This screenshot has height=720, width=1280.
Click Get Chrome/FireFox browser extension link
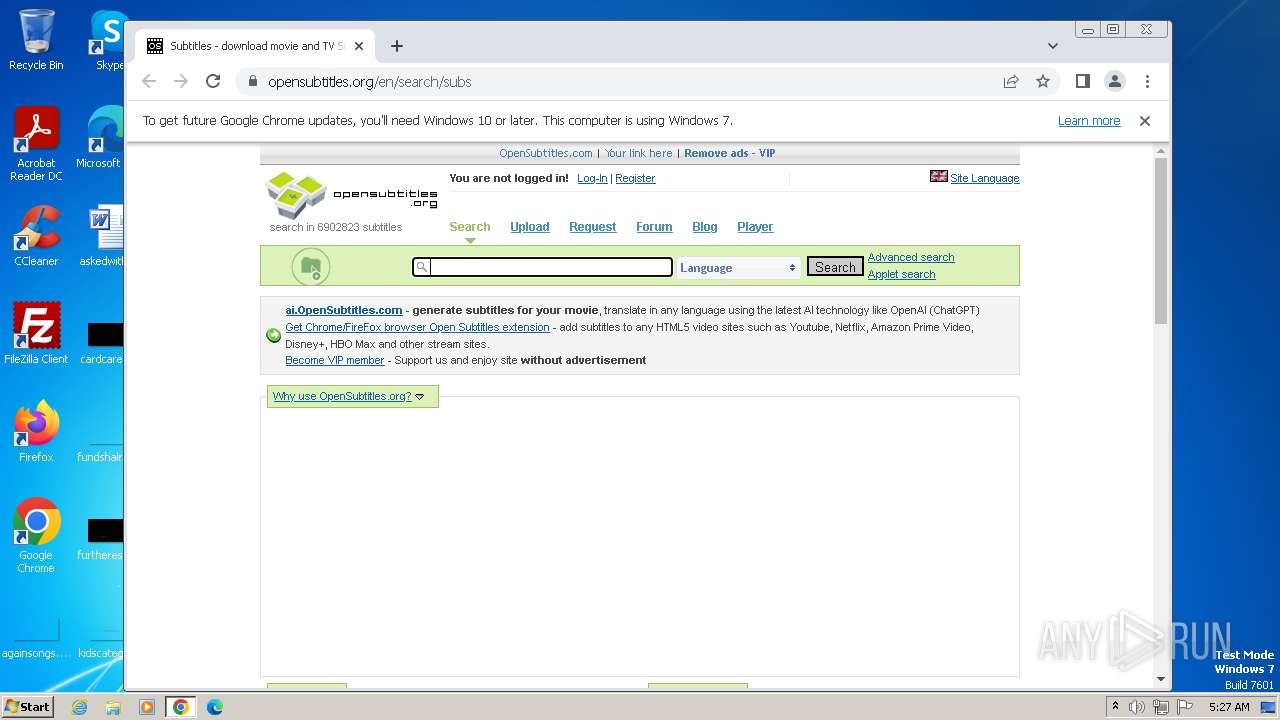coord(417,327)
